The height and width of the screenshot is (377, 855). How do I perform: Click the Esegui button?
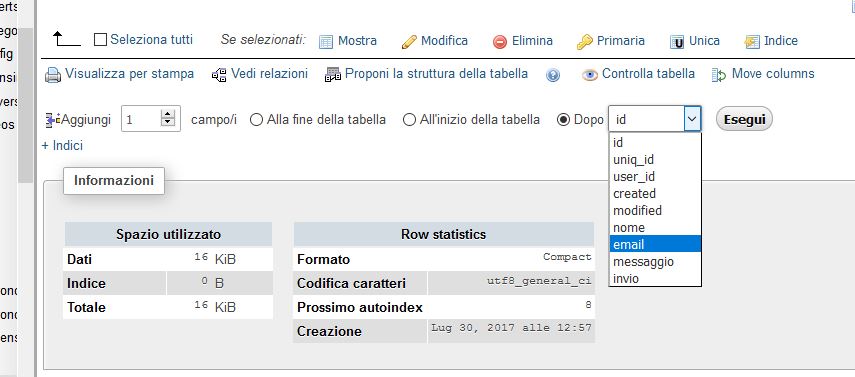(744, 119)
